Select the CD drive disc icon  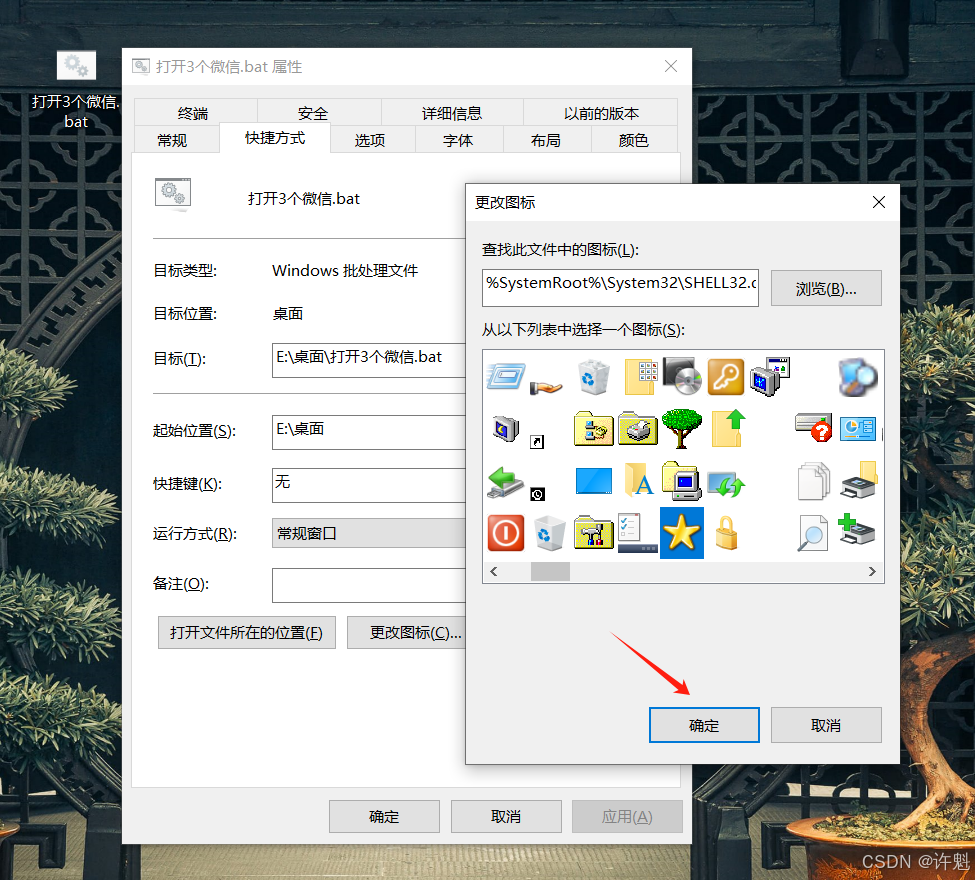tap(682, 376)
